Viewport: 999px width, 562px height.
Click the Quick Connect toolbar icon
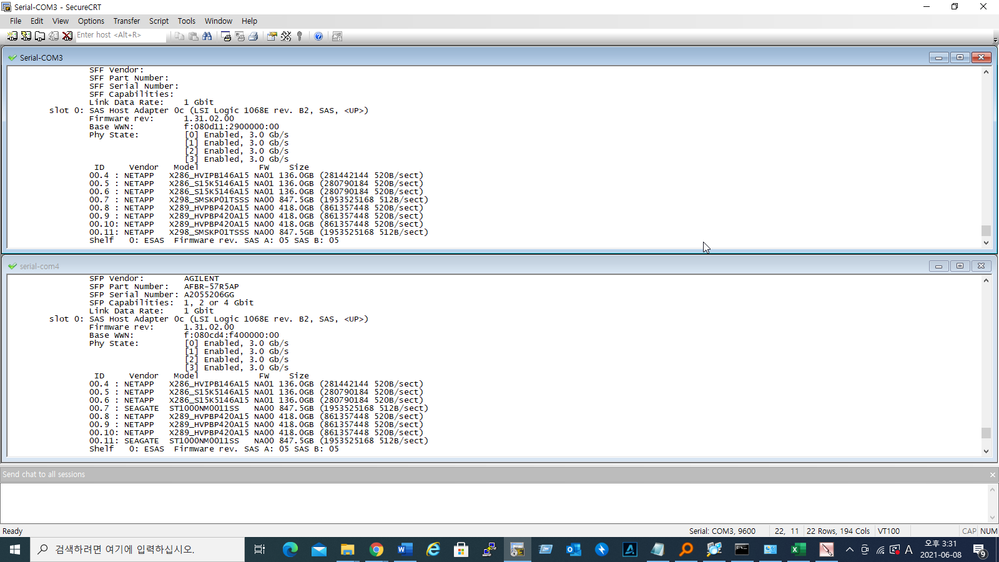point(26,36)
